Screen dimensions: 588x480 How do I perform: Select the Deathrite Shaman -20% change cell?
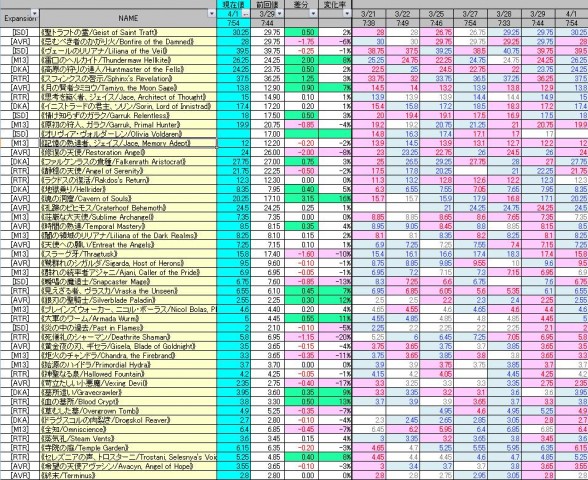(x=335, y=337)
